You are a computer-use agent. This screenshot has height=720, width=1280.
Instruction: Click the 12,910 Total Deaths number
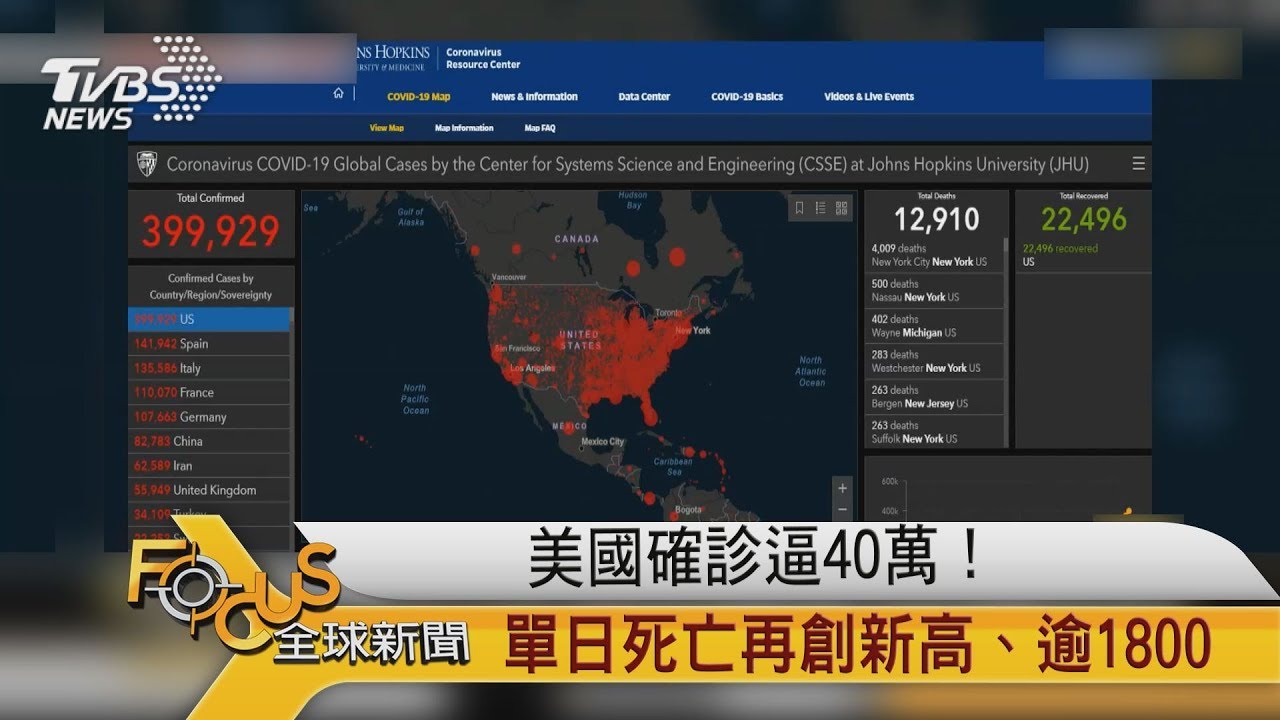(937, 220)
